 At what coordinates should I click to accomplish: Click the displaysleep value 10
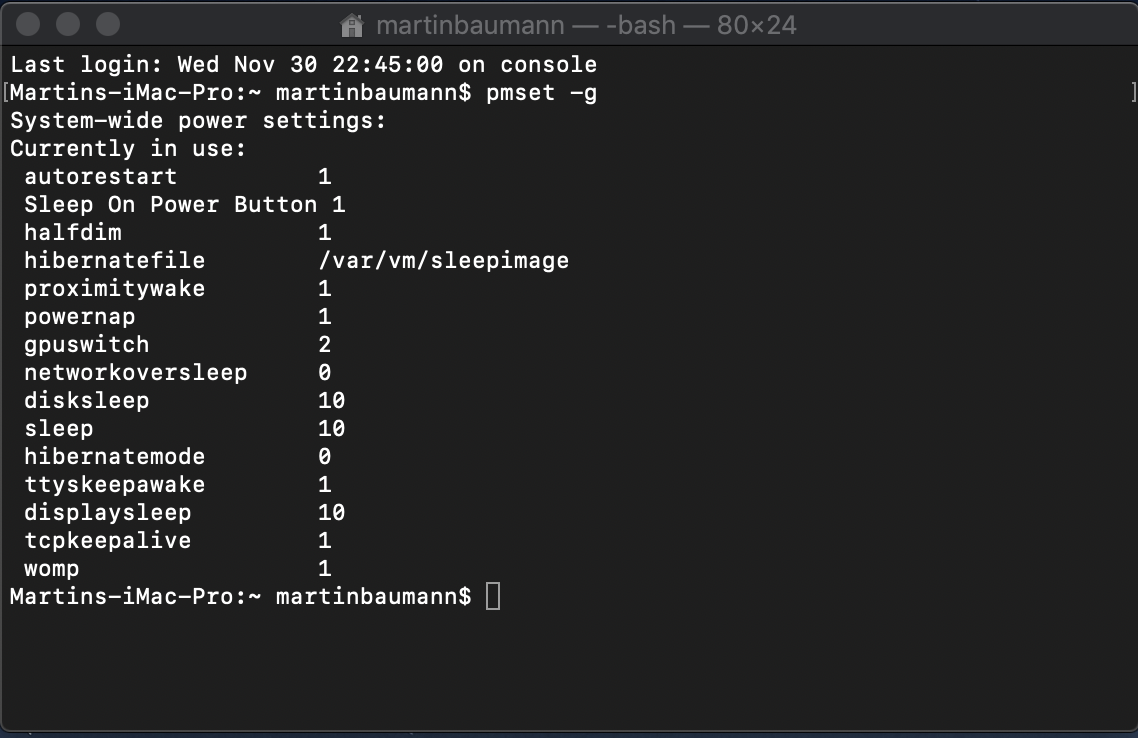tap(331, 513)
